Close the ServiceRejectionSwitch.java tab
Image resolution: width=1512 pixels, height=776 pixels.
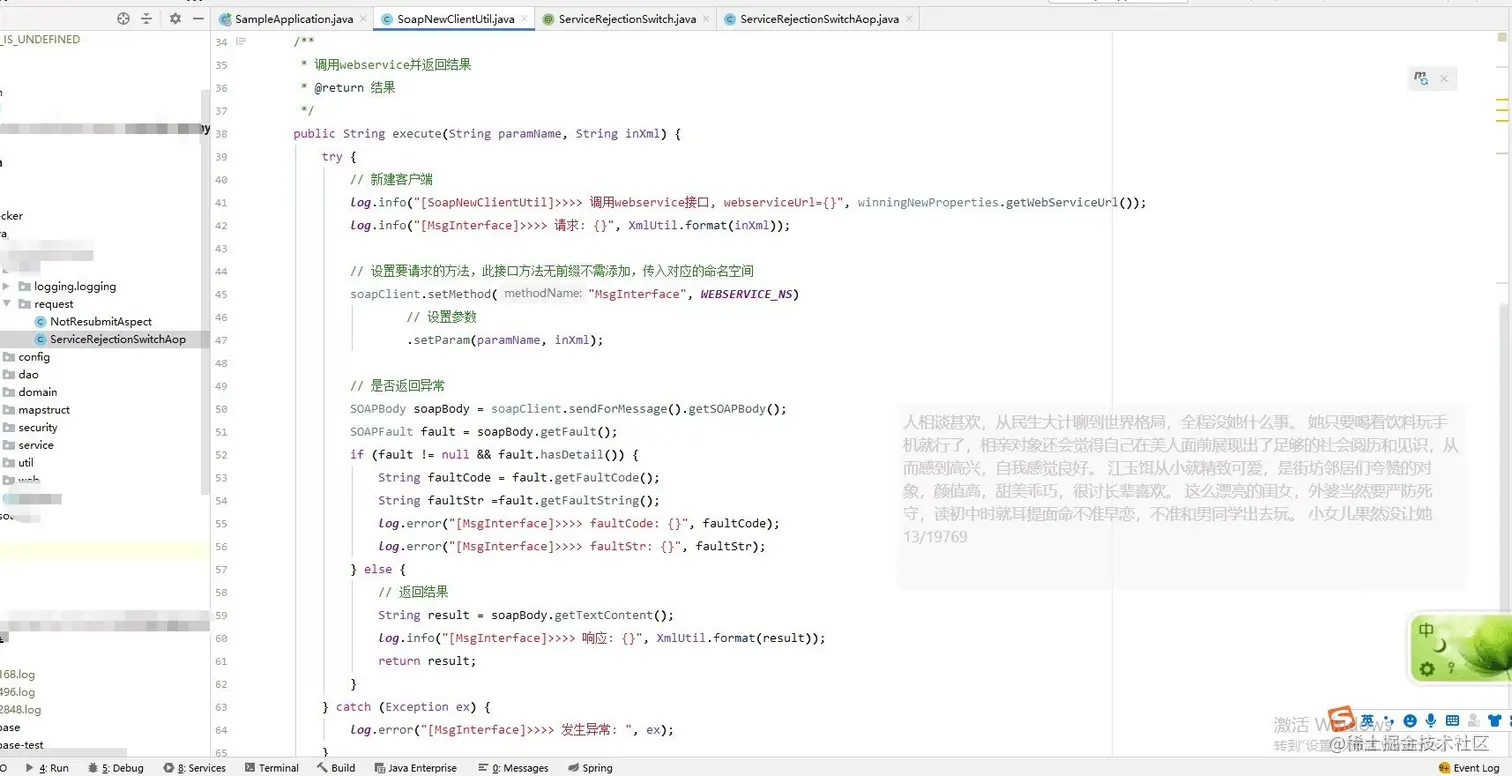[x=706, y=19]
